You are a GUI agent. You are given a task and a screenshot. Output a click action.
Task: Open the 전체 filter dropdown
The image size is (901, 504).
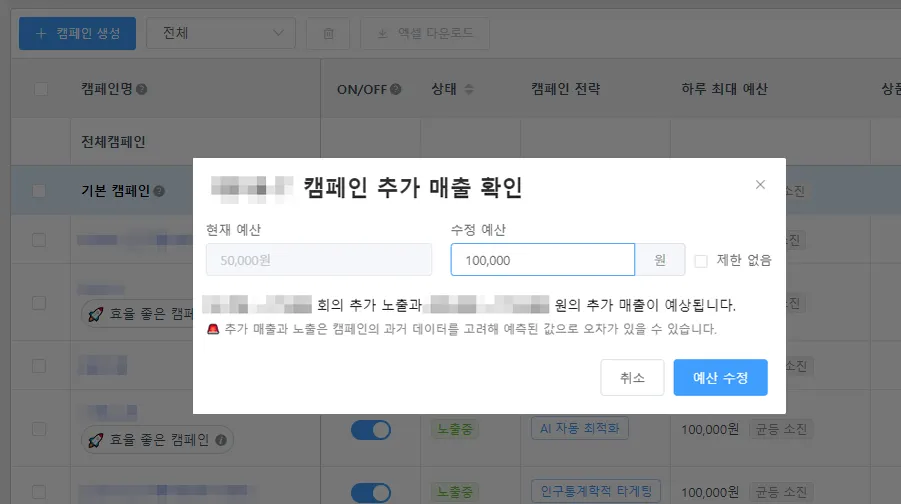(221, 33)
